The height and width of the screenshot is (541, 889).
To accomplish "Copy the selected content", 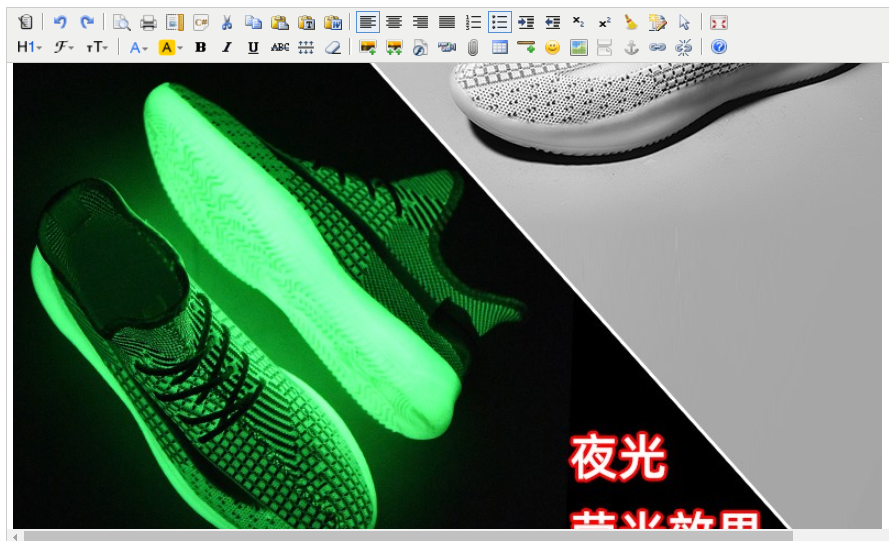I will click(x=253, y=22).
